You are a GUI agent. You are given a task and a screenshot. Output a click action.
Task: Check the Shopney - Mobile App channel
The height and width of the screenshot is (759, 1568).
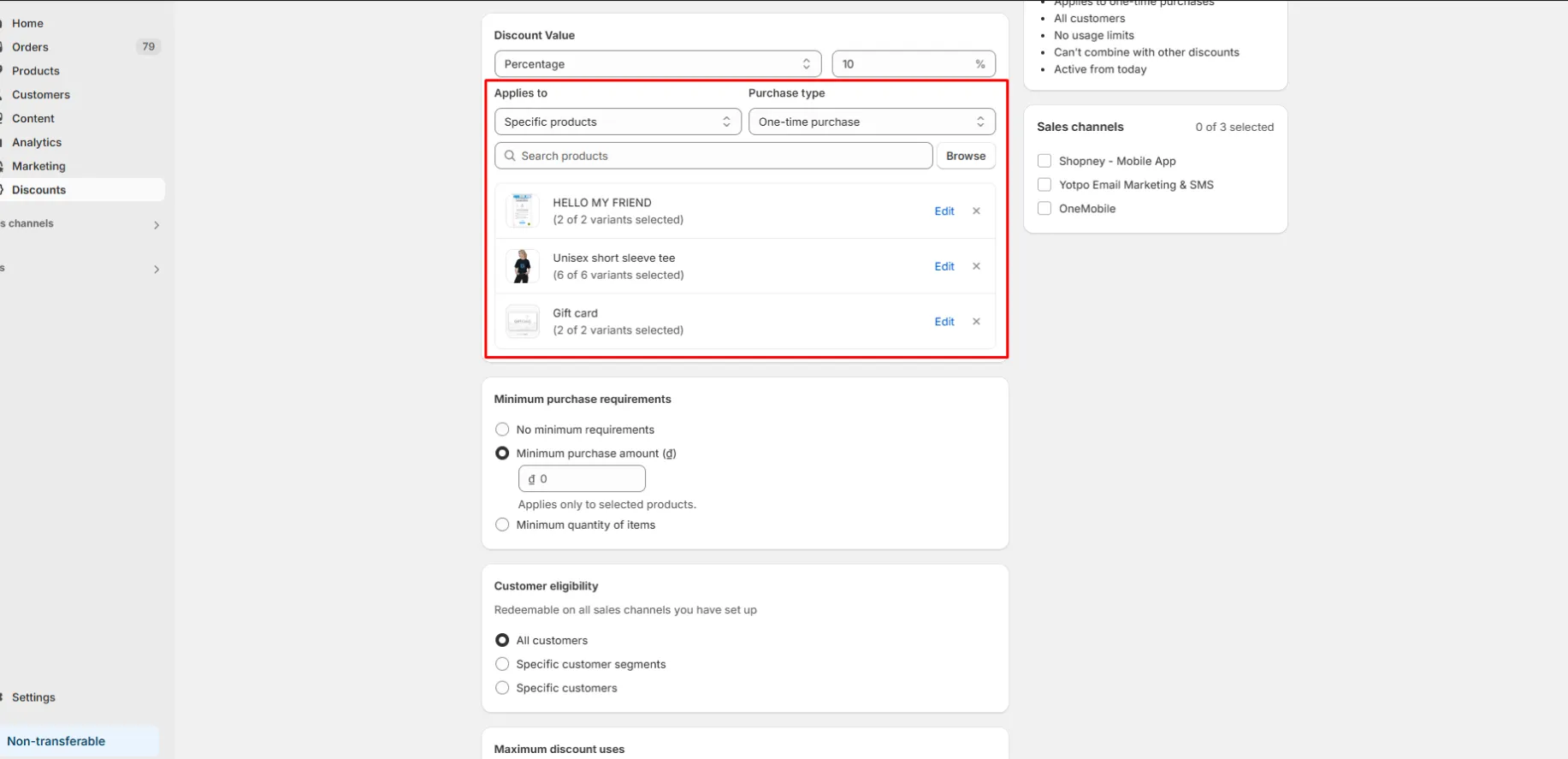pos(1044,161)
